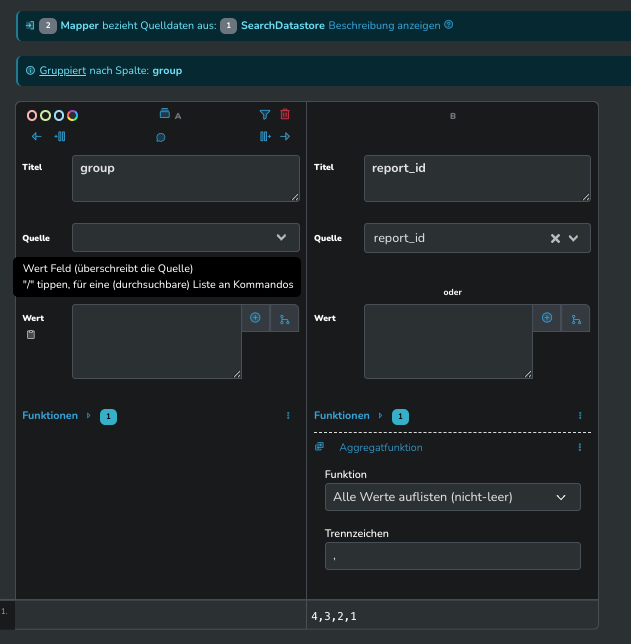
Task: Open the comment bubble icon for column A
Action: 161,137
